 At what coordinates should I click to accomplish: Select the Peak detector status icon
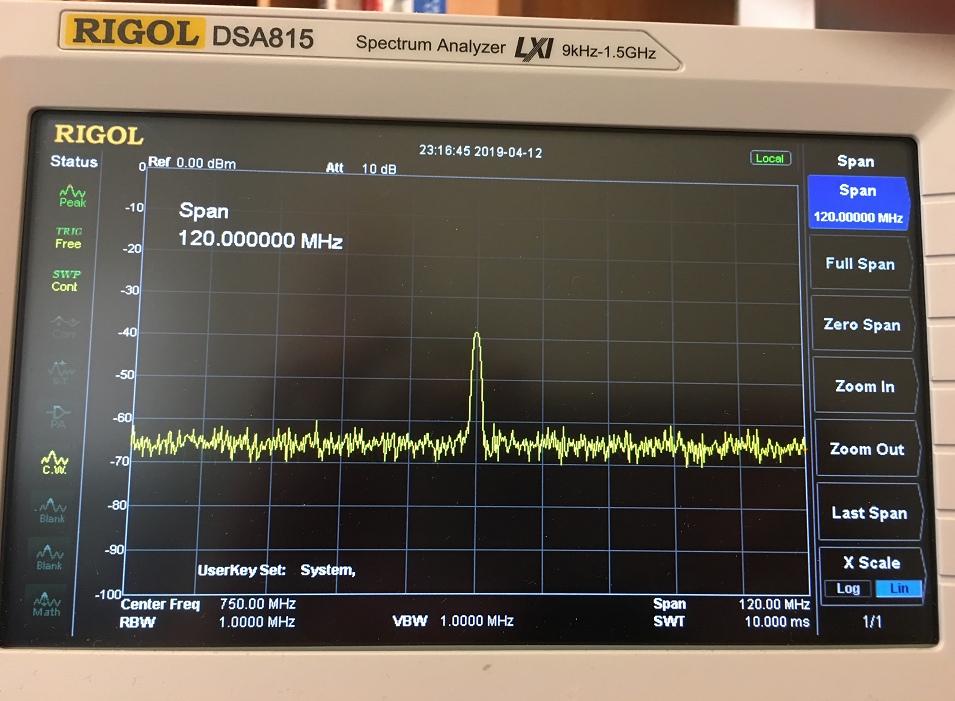point(72,196)
